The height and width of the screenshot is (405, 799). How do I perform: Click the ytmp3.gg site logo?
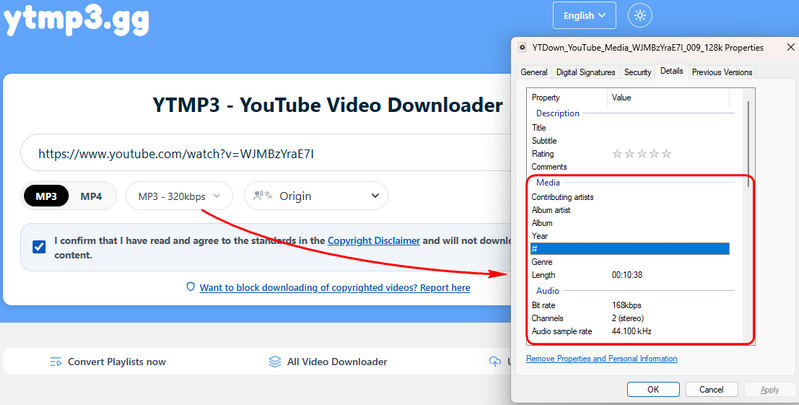(76, 20)
